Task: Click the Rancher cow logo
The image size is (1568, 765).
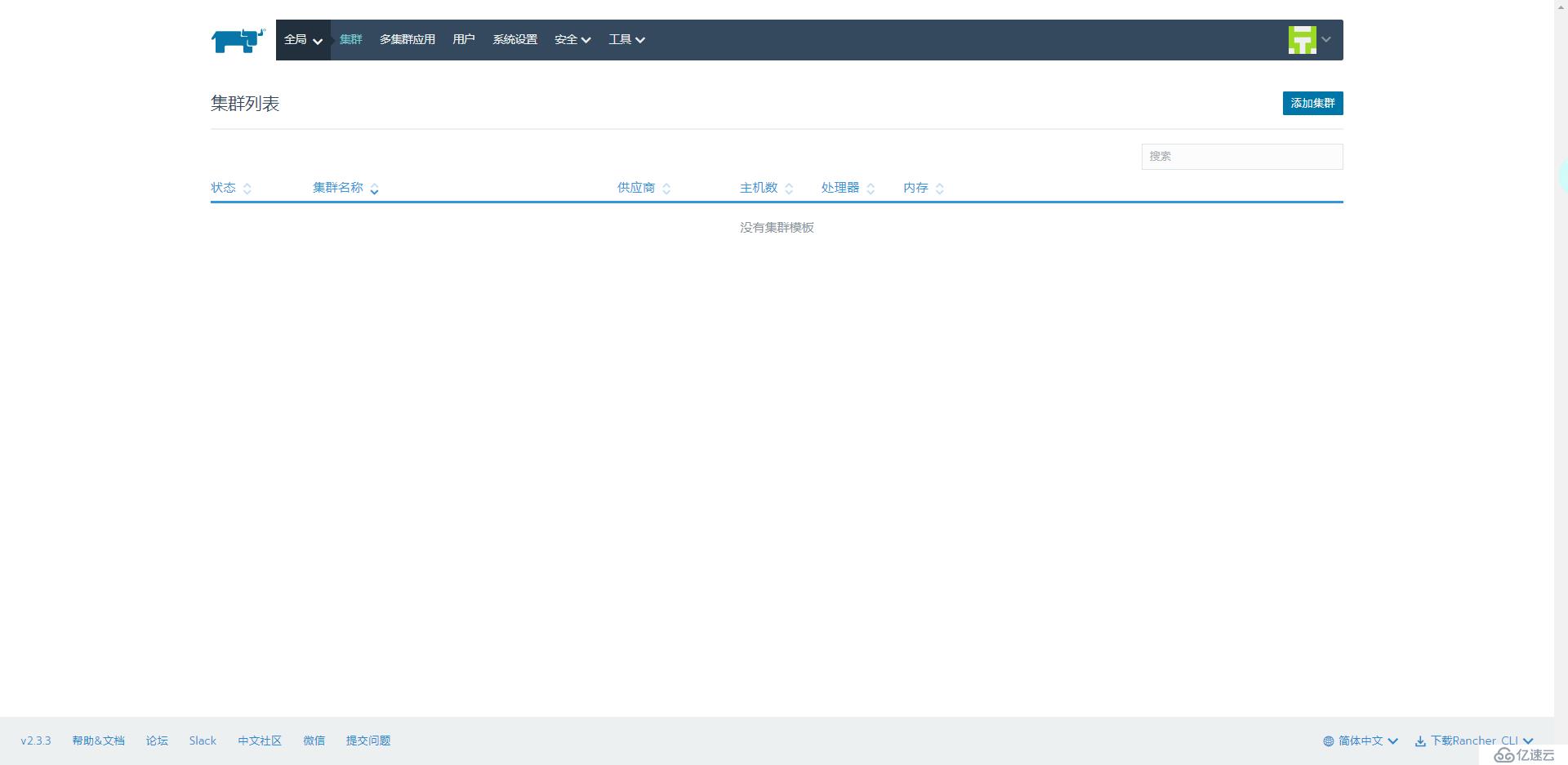Action: (x=238, y=40)
